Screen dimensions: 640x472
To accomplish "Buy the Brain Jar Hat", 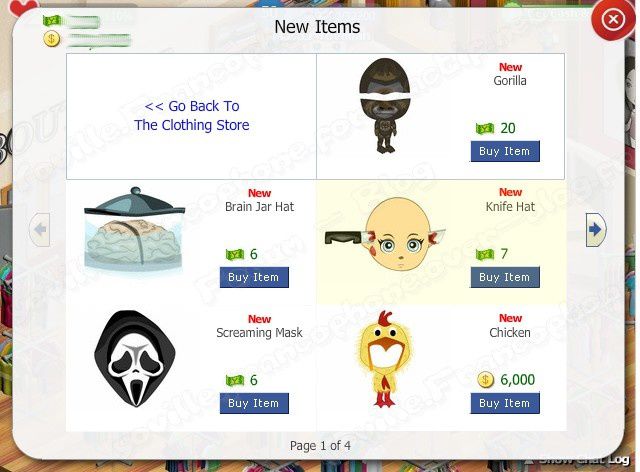I will [254, 278].
